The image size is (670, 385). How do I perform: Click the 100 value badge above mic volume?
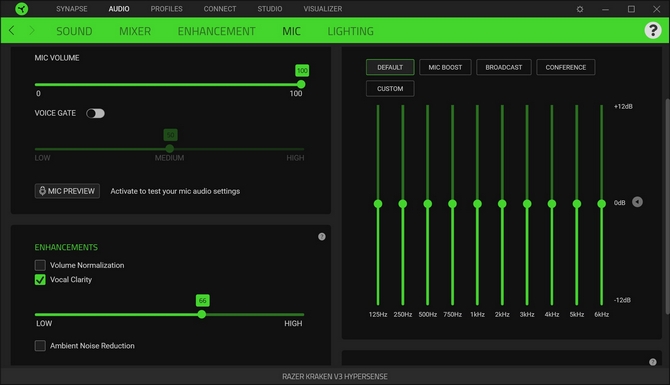click(302, 71)
